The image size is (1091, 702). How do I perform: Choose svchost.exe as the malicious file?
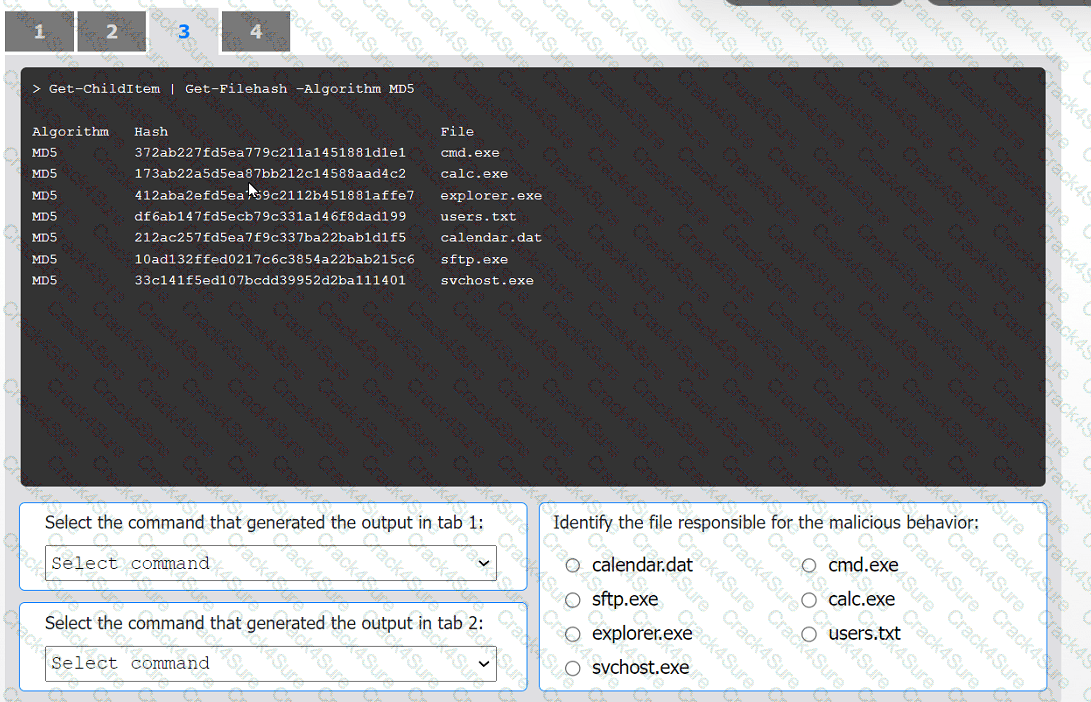pyautogui.click(x=572, y=667)
